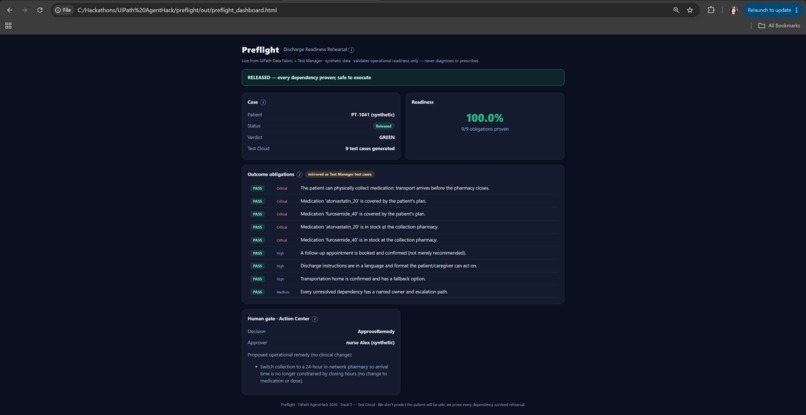Click 'Transportation home is confirmed' obligation
806x415 pixels.
tap(403, 279)
